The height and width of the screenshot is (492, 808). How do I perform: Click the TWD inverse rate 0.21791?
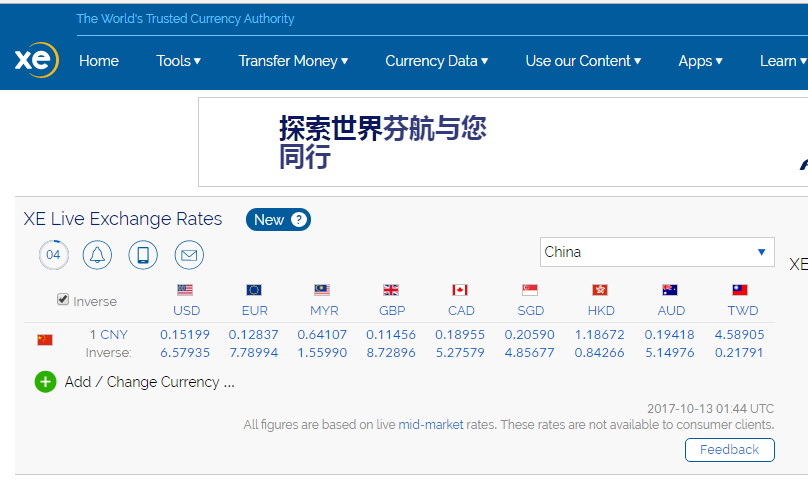739,353
